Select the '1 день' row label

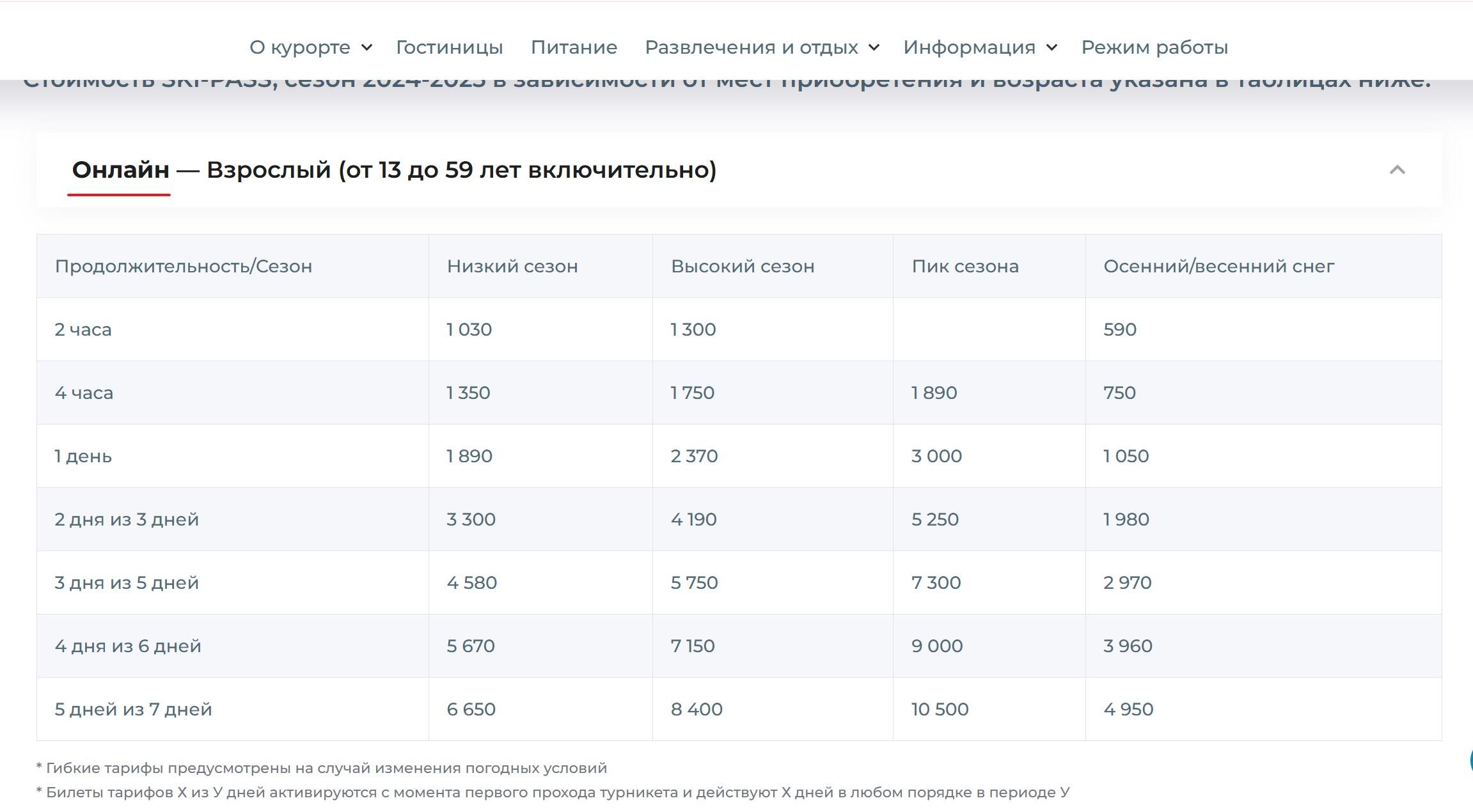click(x=83, y=456)
